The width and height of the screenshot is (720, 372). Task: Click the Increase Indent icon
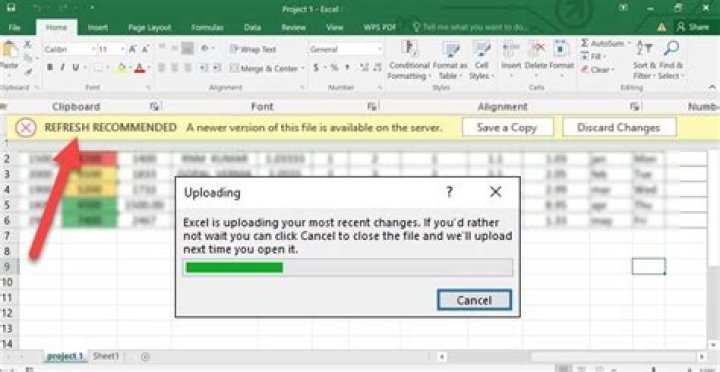(217, 68)
